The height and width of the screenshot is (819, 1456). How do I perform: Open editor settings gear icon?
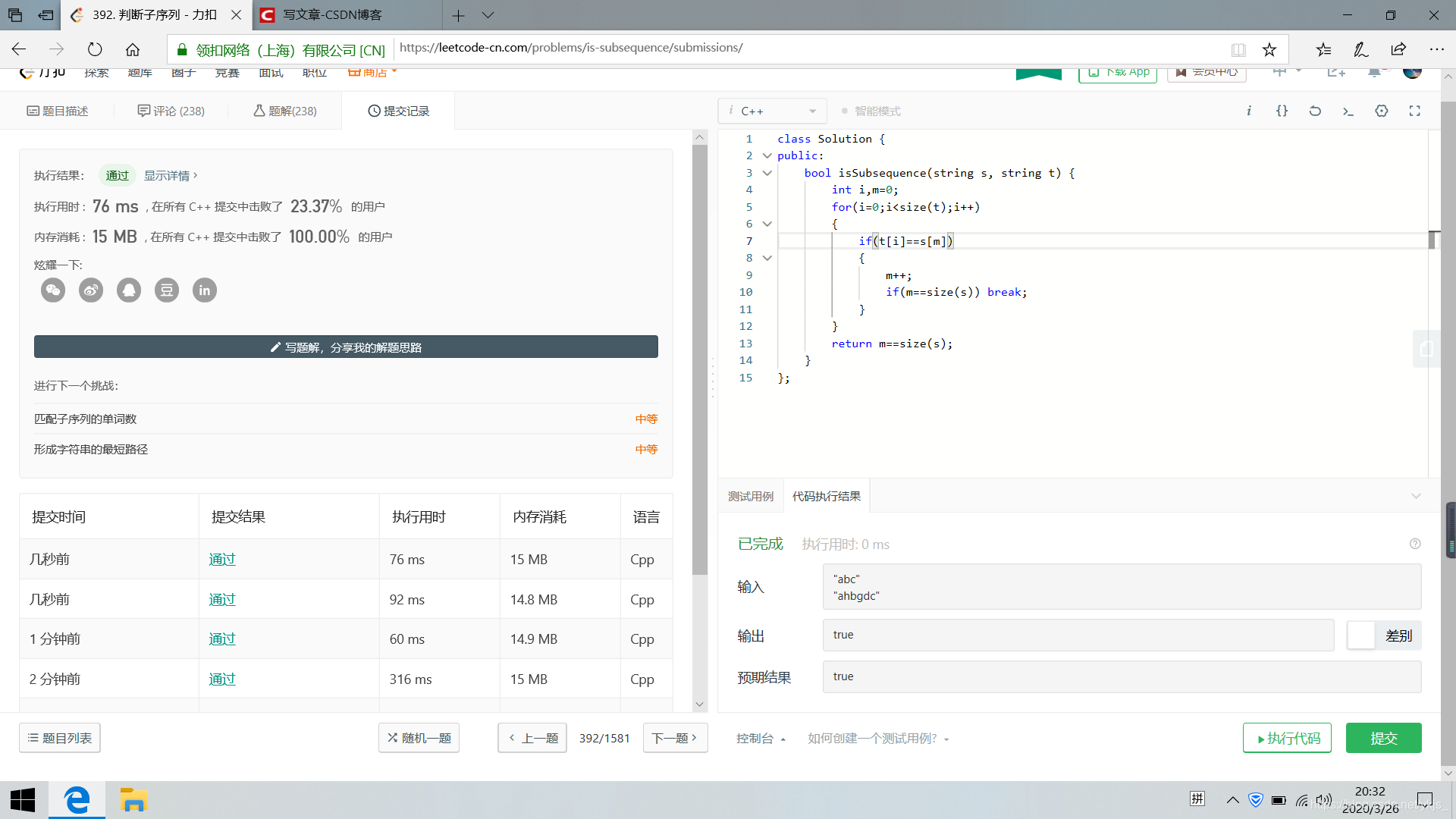coord(1382,111)
